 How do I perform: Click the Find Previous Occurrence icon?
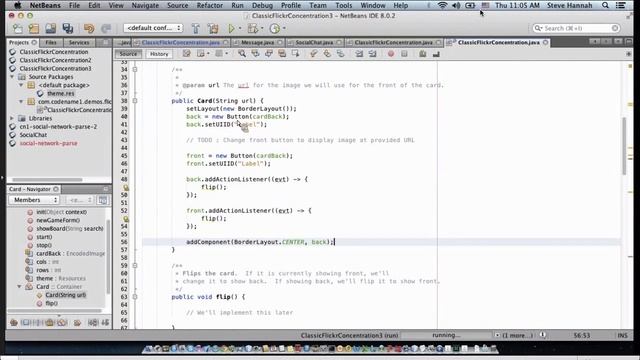256,54
